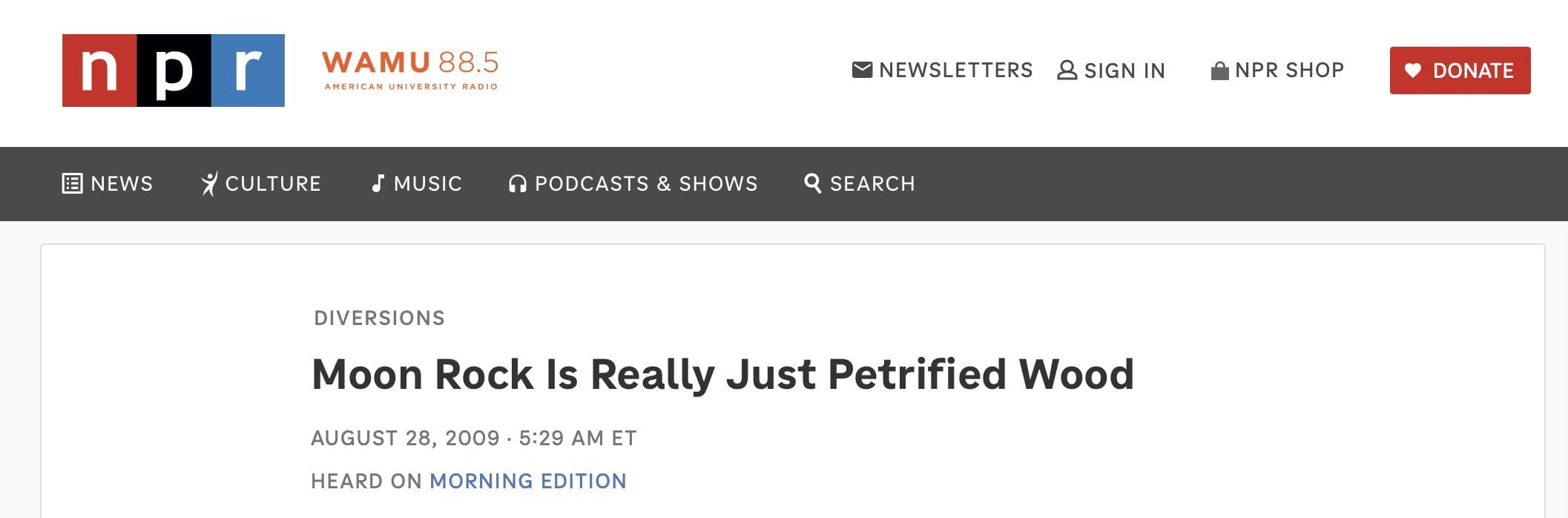Click the NPR logo
Screen dimensions: 1568x518
(x=173, y=71)
